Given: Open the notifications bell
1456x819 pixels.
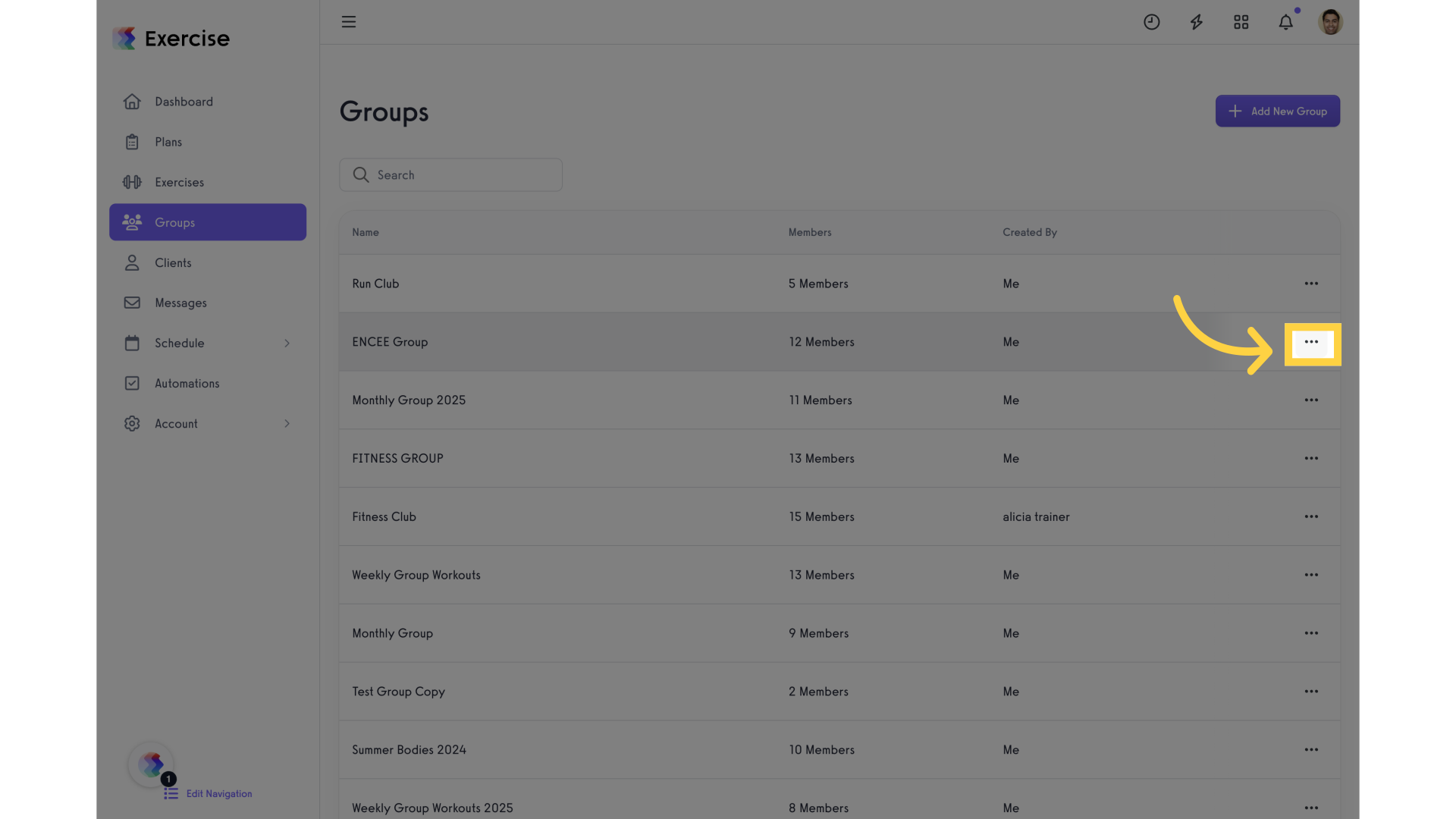Looking at the screenshot, I should [1285, 22].
